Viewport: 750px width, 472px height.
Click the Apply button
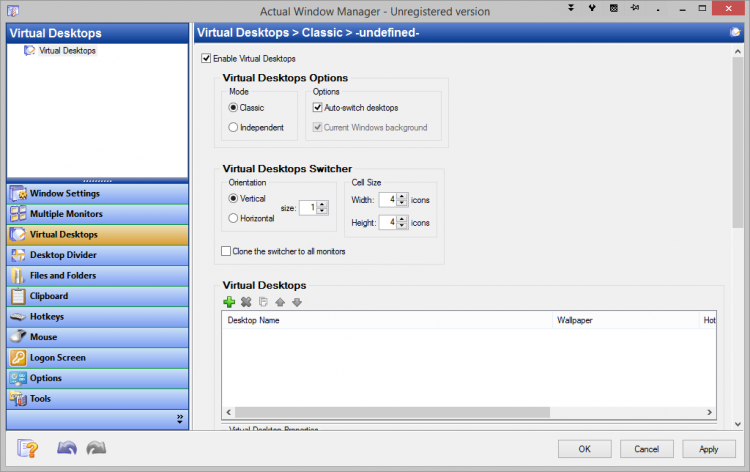tap(709, 449)
